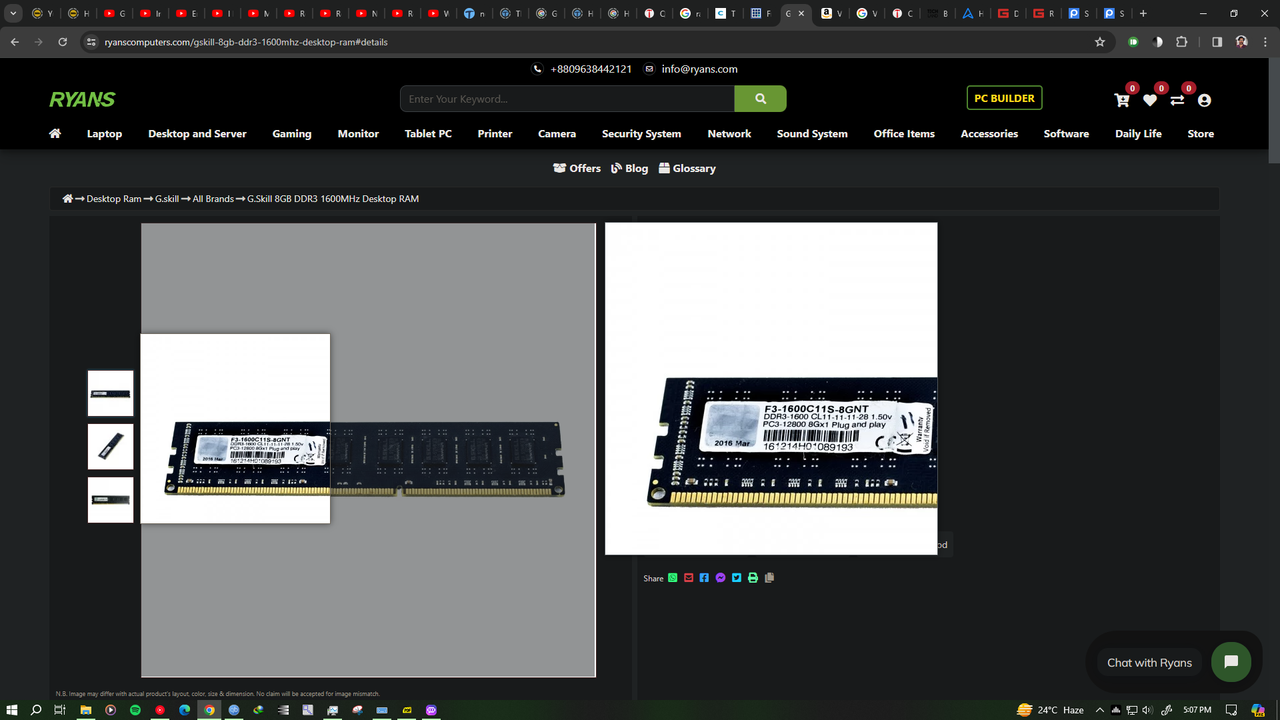
Task: Open the Network menu
Action: tap(729, 133)
